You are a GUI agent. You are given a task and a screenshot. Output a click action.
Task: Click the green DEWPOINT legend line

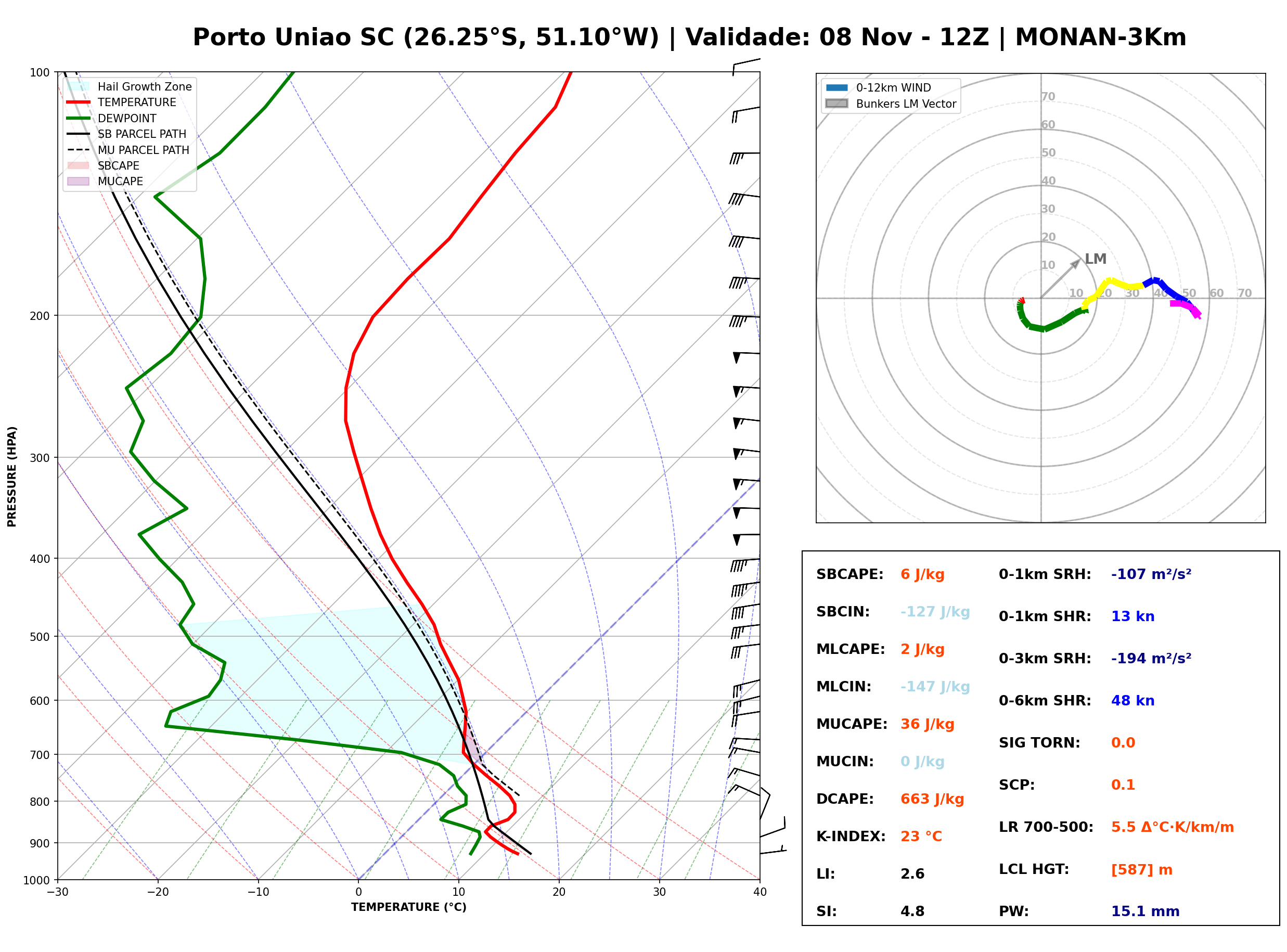click(x=79, y=118)
